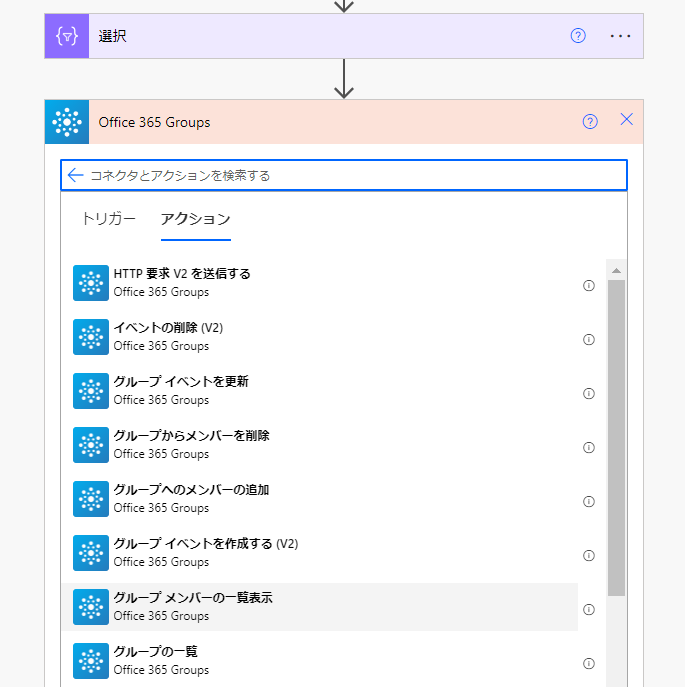Show info for グループ イベントを更新
The image size is (685, 687).
[x=589, y=393]
